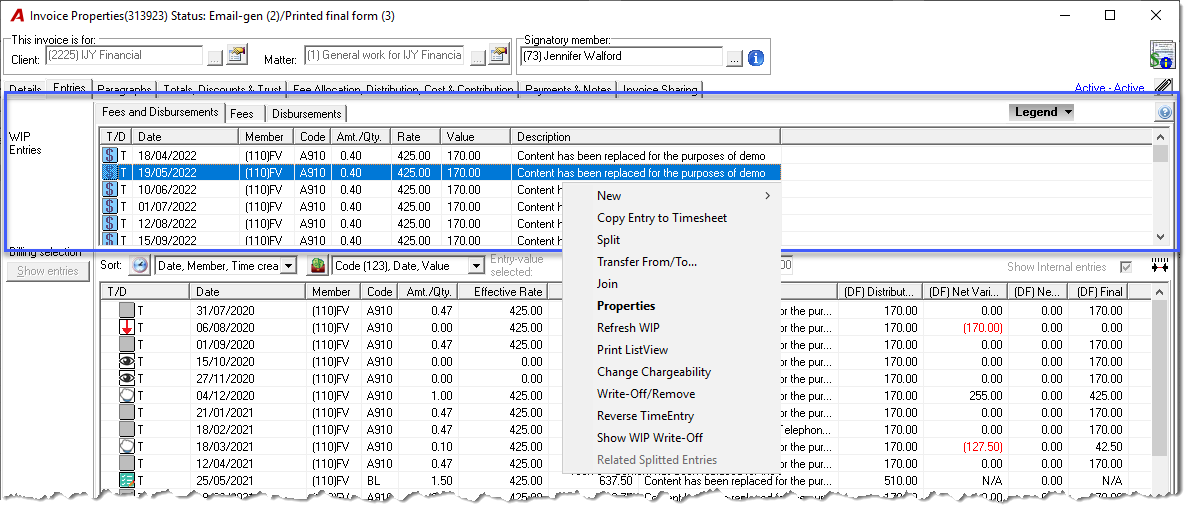
Task: Select Join from the context menu
Action: (x=671, y=283)
